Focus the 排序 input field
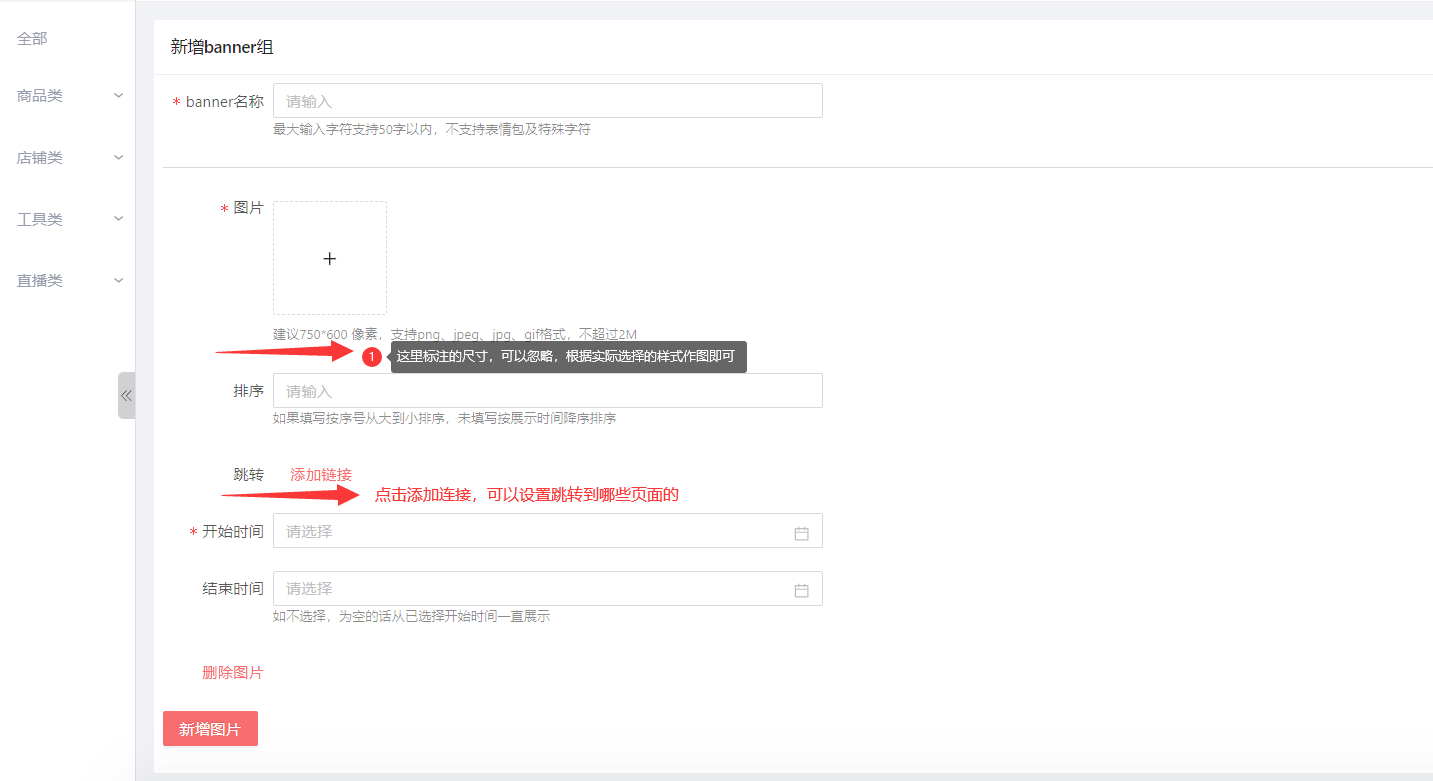1433x781 pixels. pyautogui.click(x=547, y=391)
